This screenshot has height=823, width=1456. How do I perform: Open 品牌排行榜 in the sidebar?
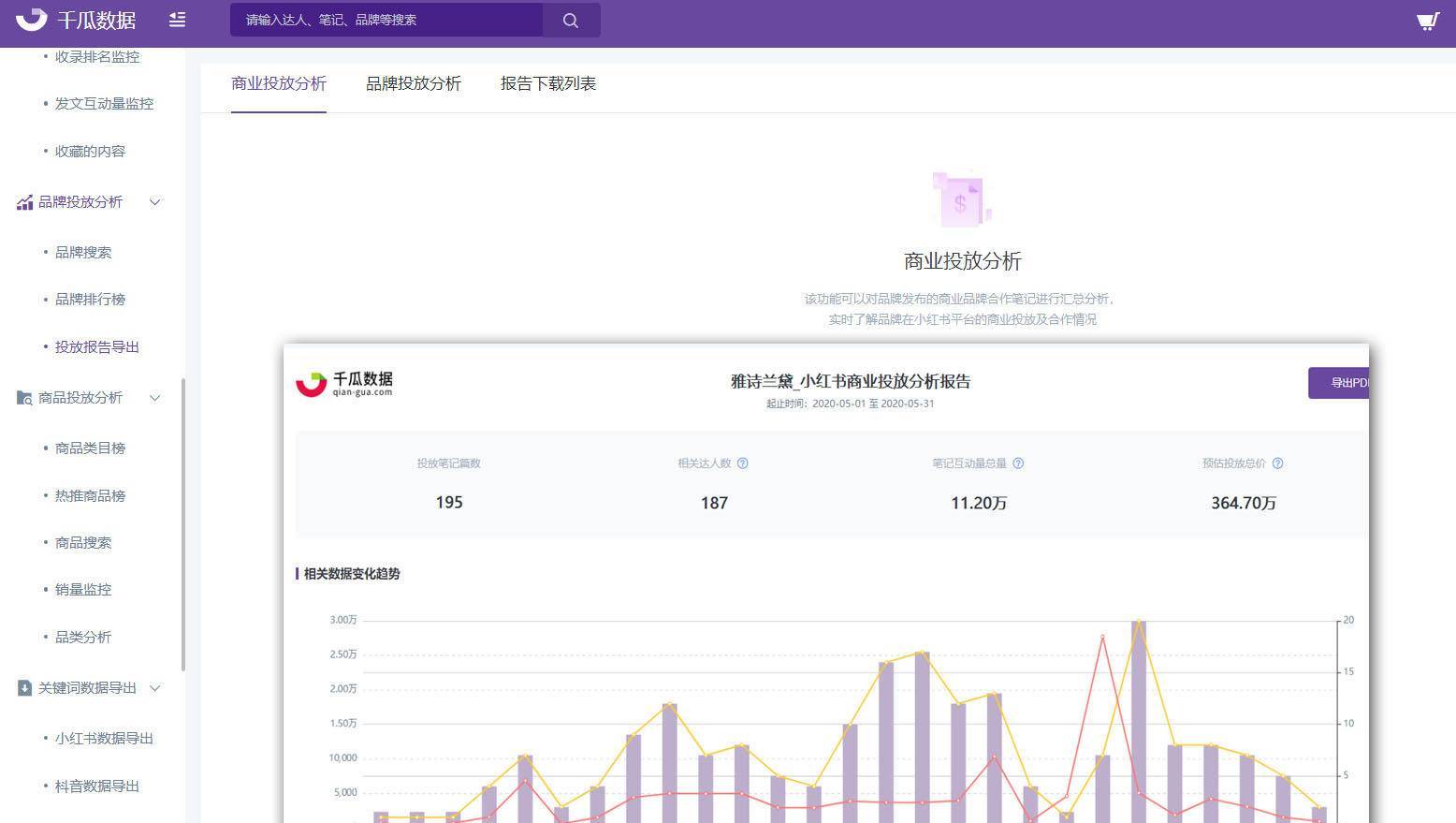click(x=90, y=300)
